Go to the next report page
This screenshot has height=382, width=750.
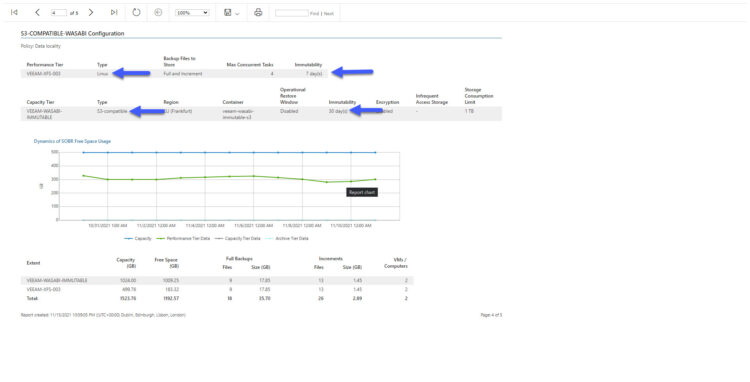(x=91, y=12)
